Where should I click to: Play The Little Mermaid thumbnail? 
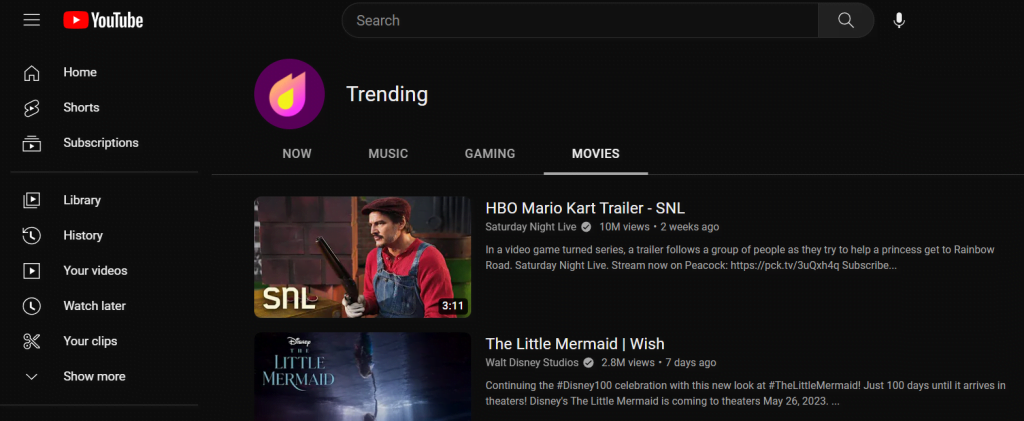tap(362, 377)
